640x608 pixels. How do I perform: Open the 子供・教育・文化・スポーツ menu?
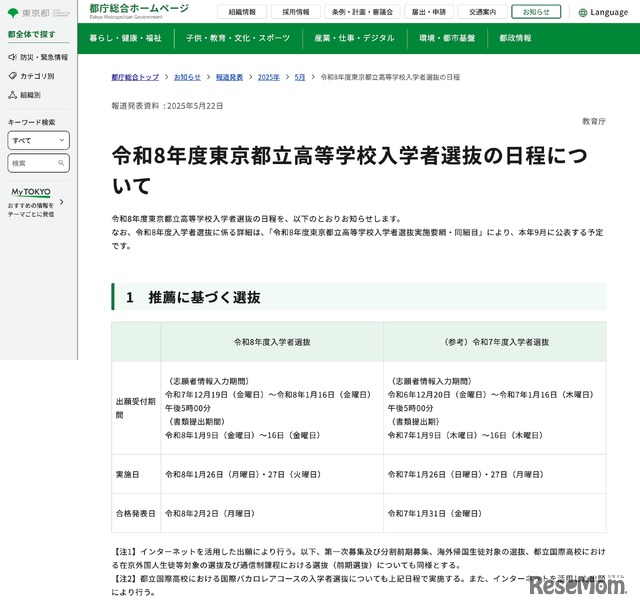coord(238,38)
